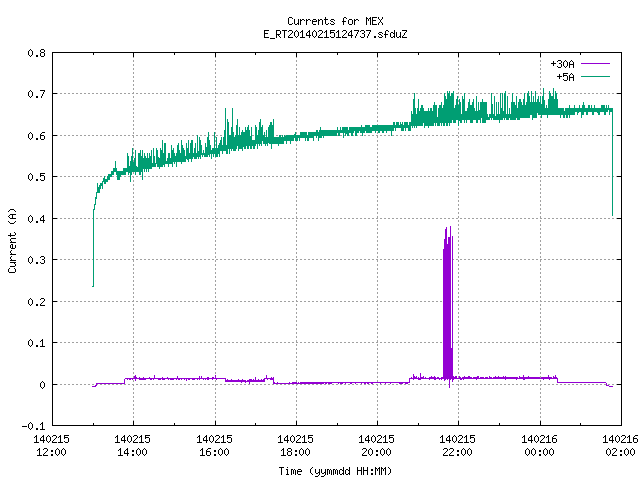
Task: Click the 140215 20:00 x-axis label
Action: pyautogui.click(x=376, y=446)
